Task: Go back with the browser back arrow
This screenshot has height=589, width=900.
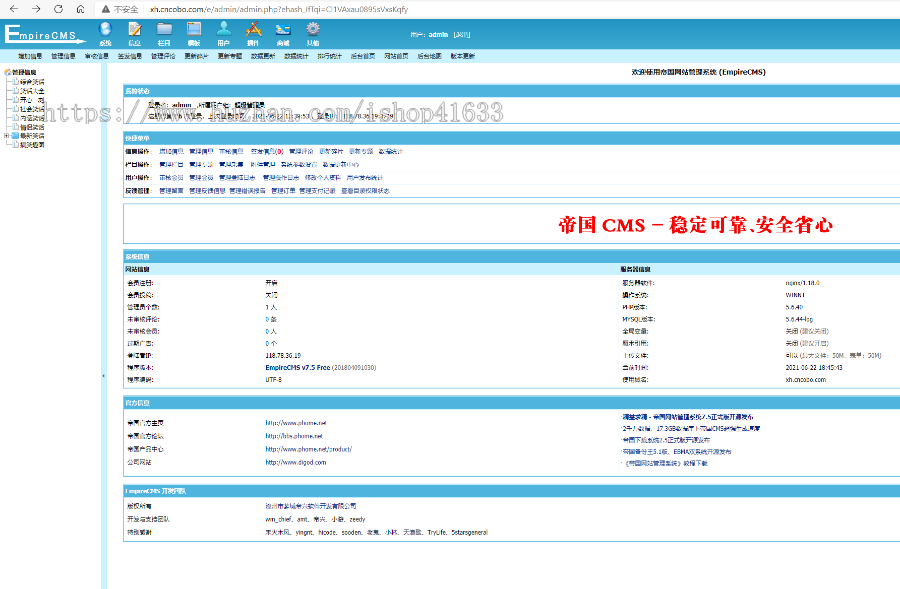Action: pos(14,9)
